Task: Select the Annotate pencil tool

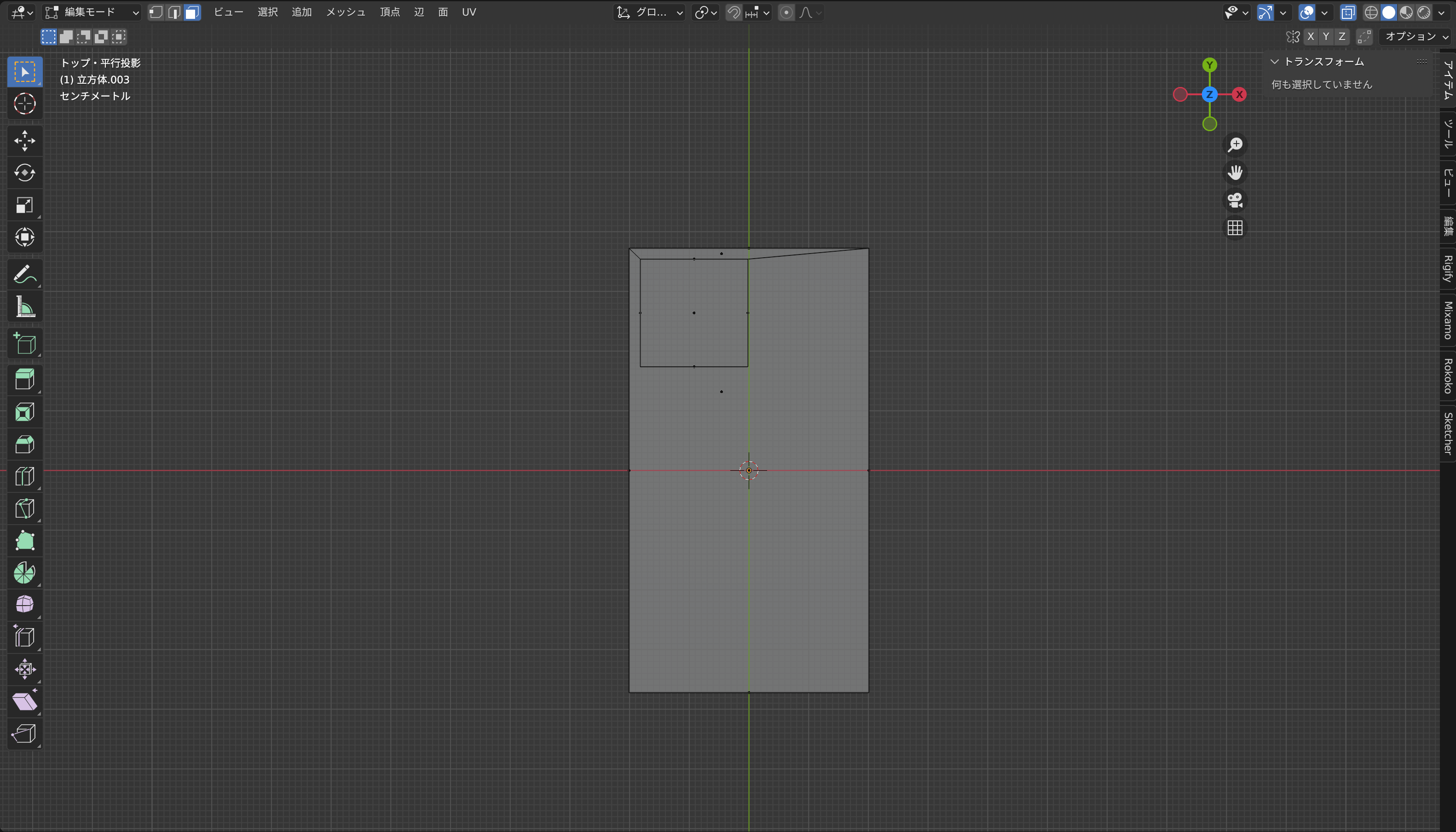Action: coord(24,274)
